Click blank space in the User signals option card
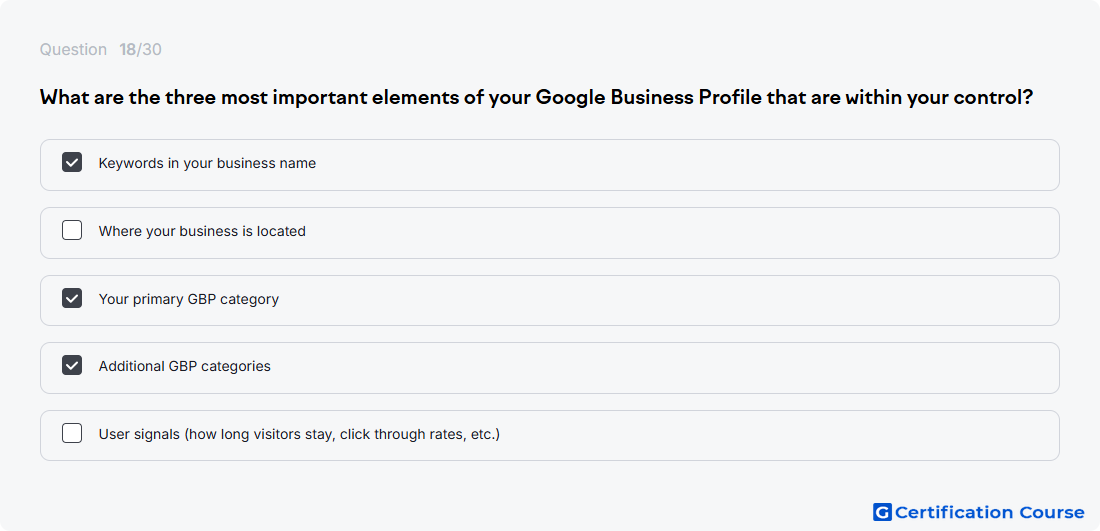1100x531 pixels. [772, 436]
